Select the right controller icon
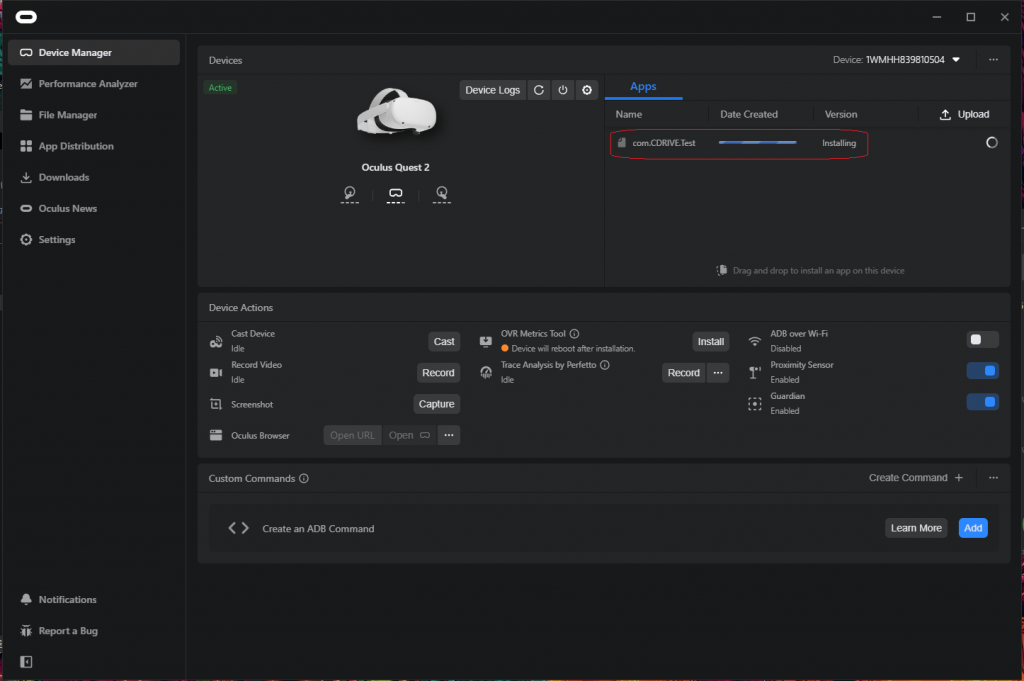 [442, 194]
